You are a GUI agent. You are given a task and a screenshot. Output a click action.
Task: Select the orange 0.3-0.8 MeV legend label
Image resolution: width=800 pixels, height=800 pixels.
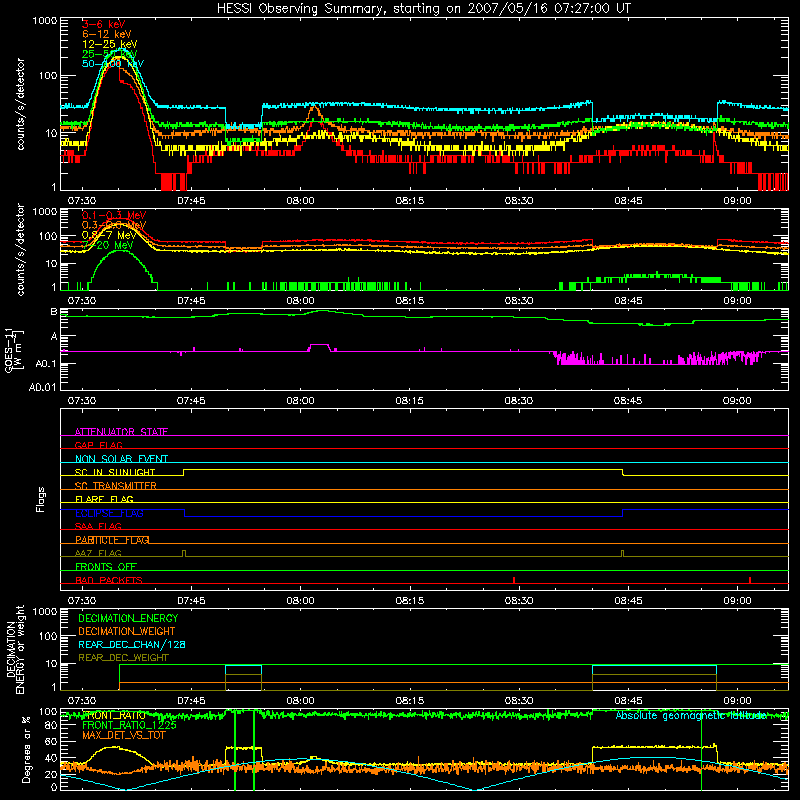point(113,225)
